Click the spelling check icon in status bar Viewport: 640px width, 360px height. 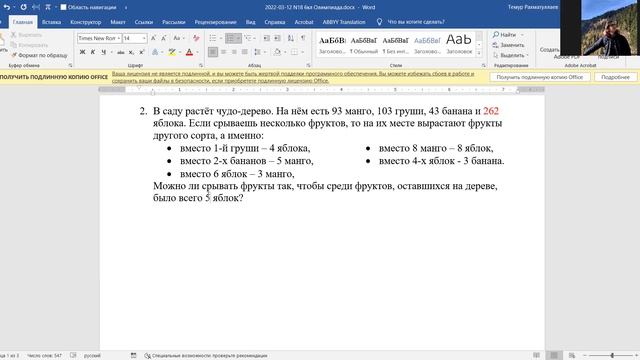pos(73,356)
